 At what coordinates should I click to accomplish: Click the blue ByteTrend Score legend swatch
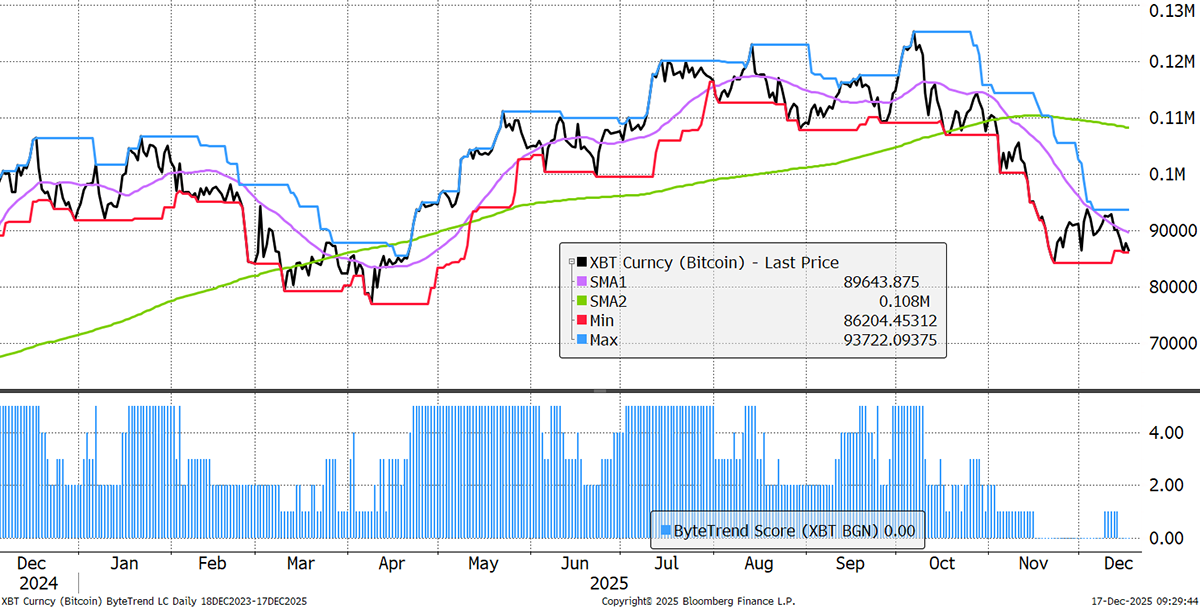click(663, 530)
